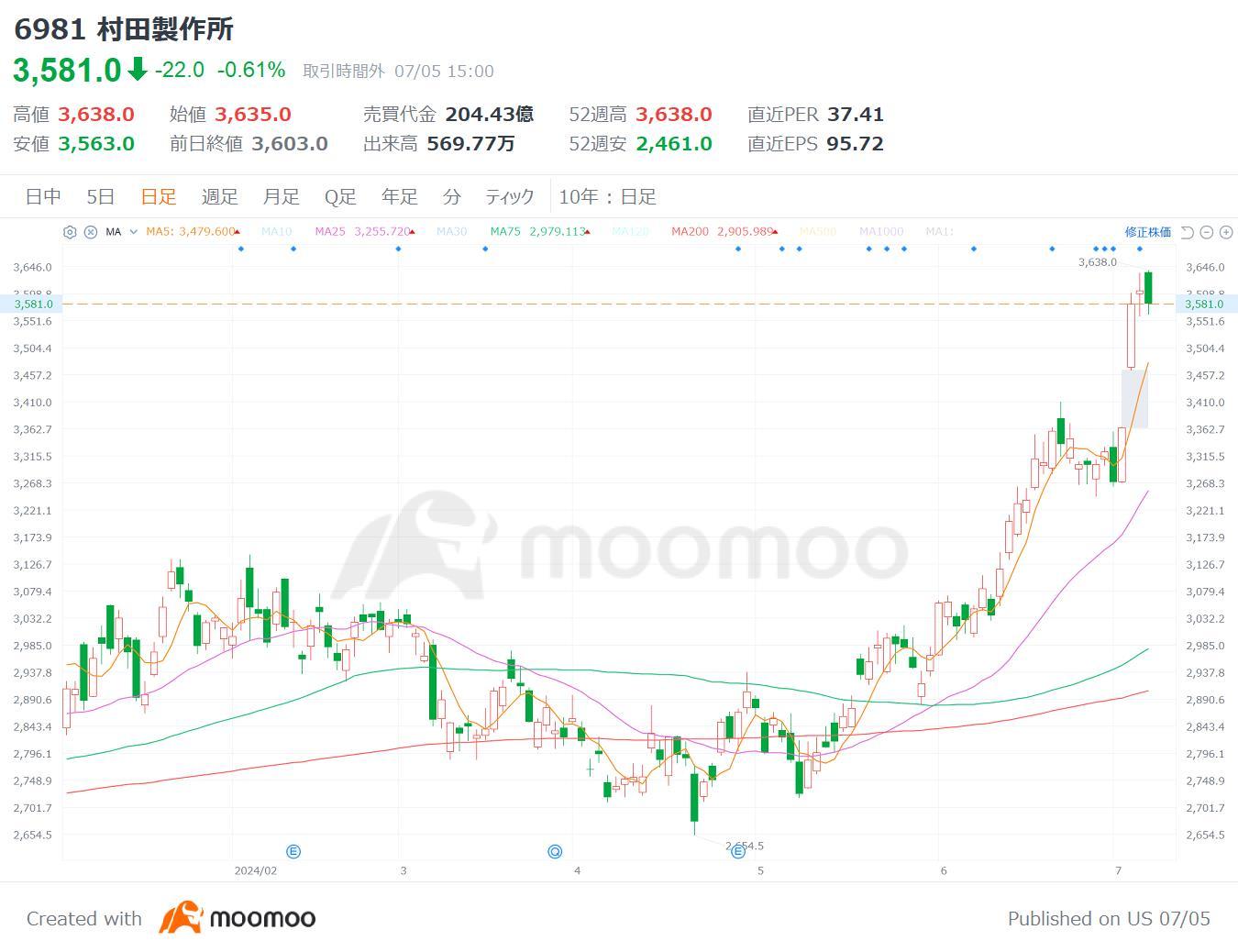Click the 始値 3,635.0 value
Viewport: 1238px width, 952px height.
[253, 115]
